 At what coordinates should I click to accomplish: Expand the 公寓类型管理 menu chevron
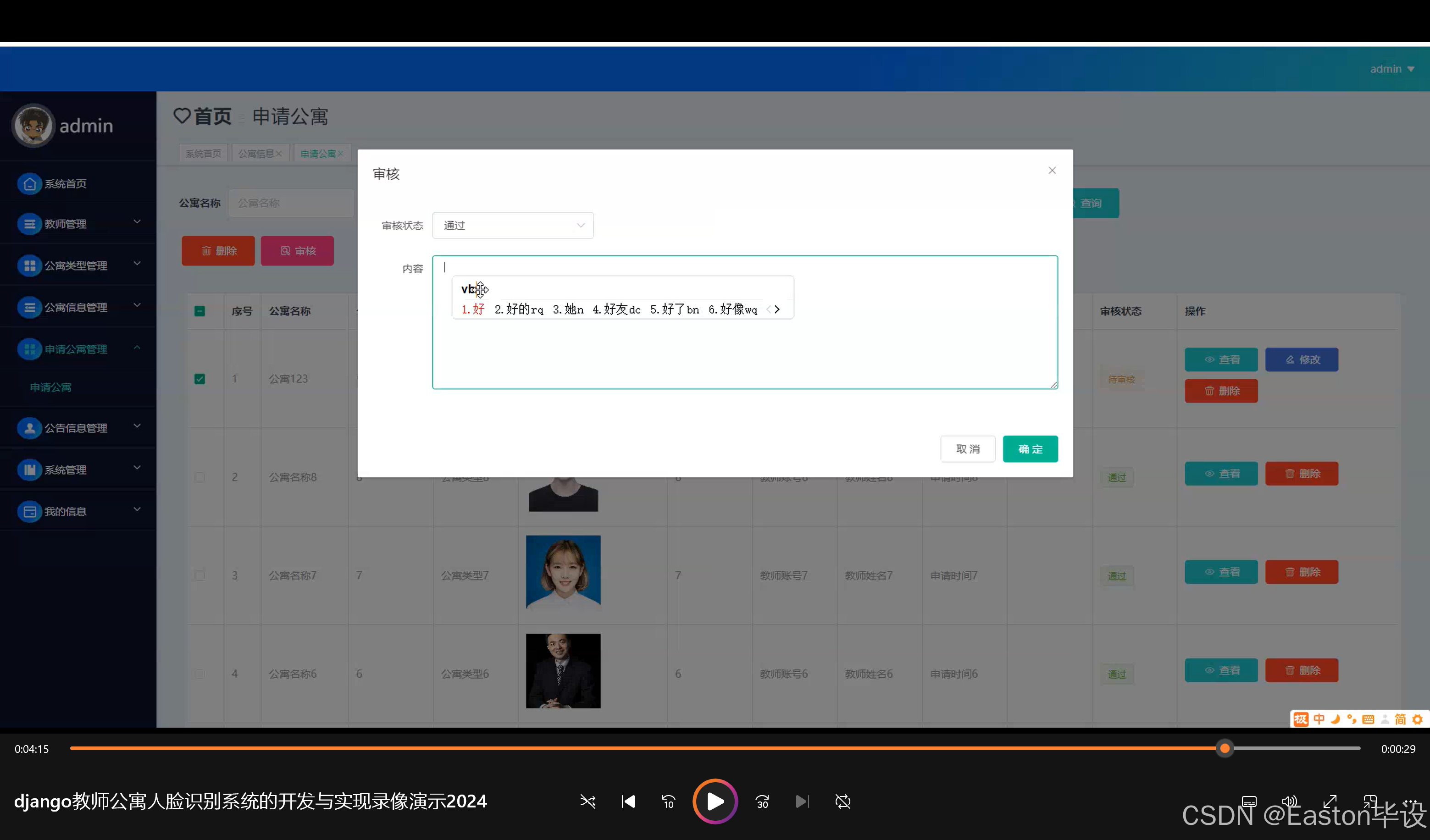[137, 263]
